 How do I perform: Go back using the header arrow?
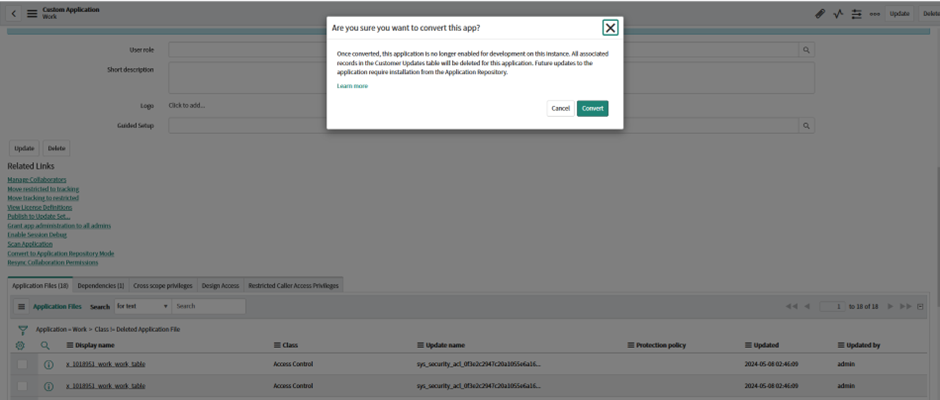tap(14, 13)
